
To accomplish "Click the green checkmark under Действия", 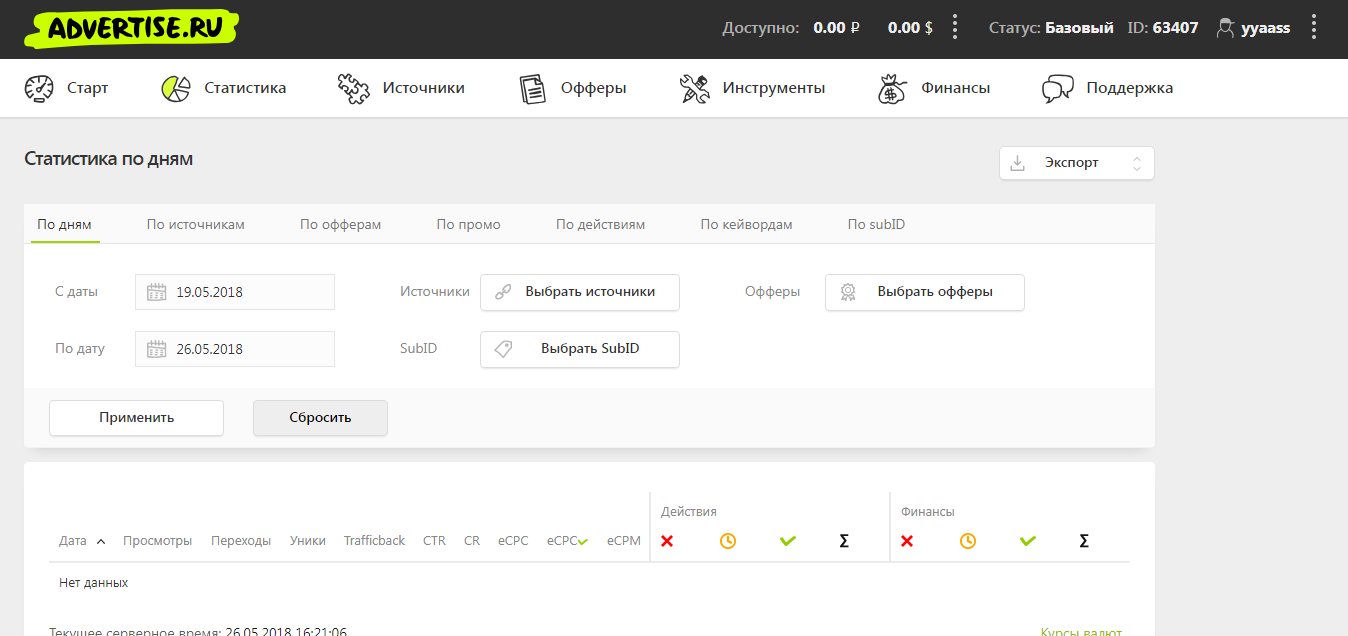I will [x=788, y=541].
